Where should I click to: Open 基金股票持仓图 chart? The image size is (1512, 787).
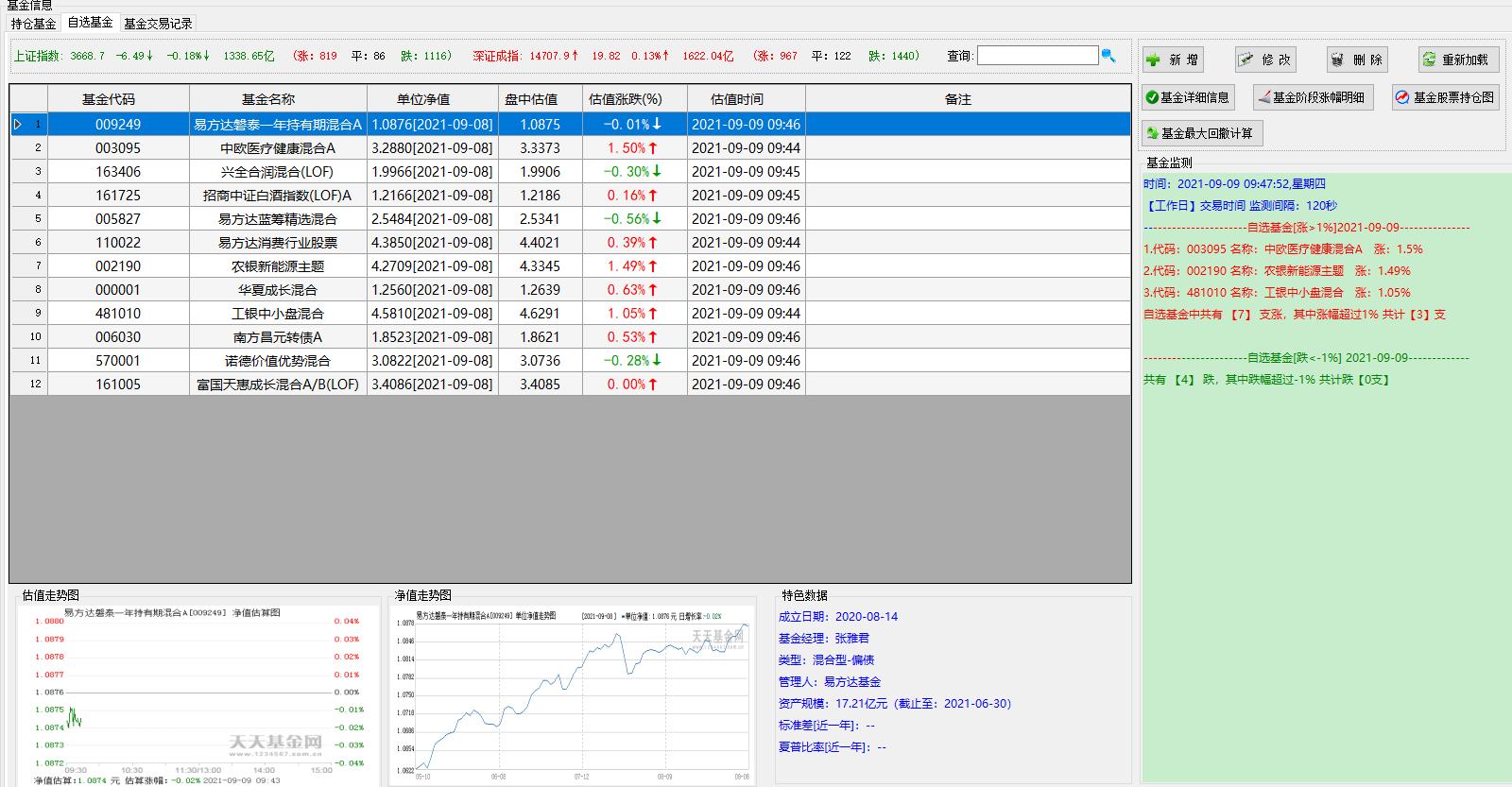(x=1445, y=97)
